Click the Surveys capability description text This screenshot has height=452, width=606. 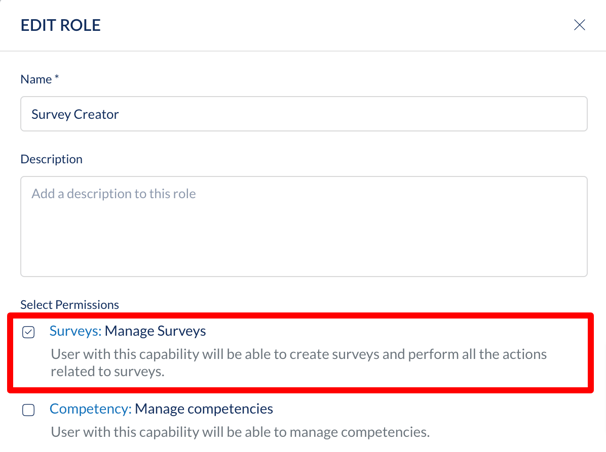pyautogui.click(x=299, y=363)
